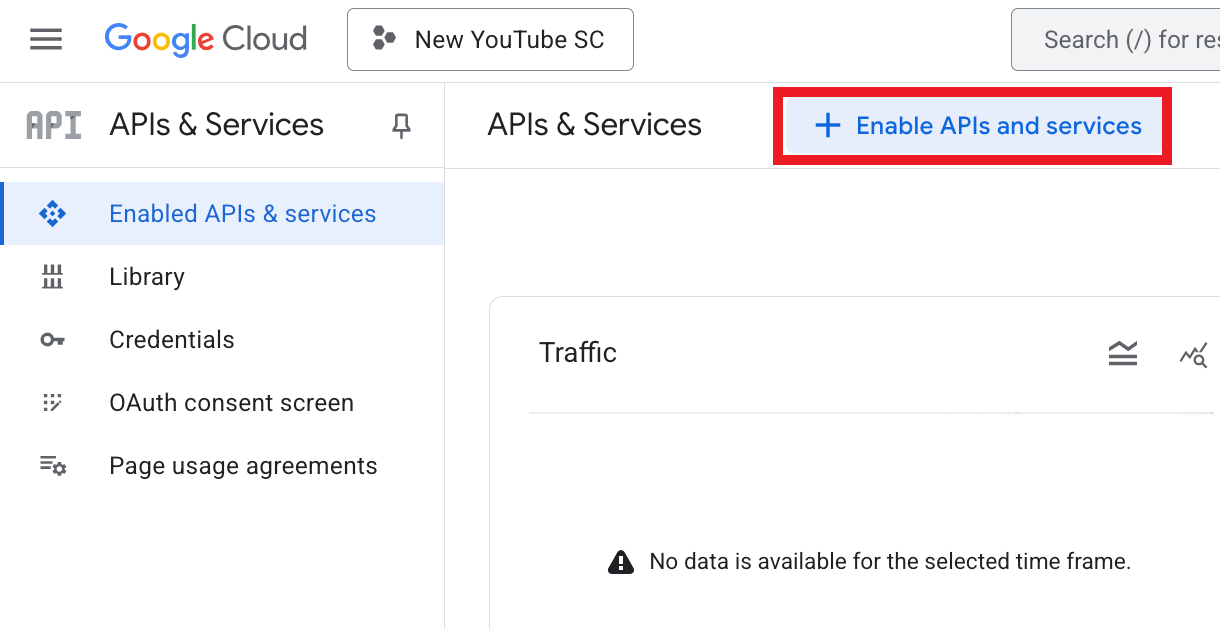
Task: Click the API product icon in sidebar
Action: tap(53, 125)
